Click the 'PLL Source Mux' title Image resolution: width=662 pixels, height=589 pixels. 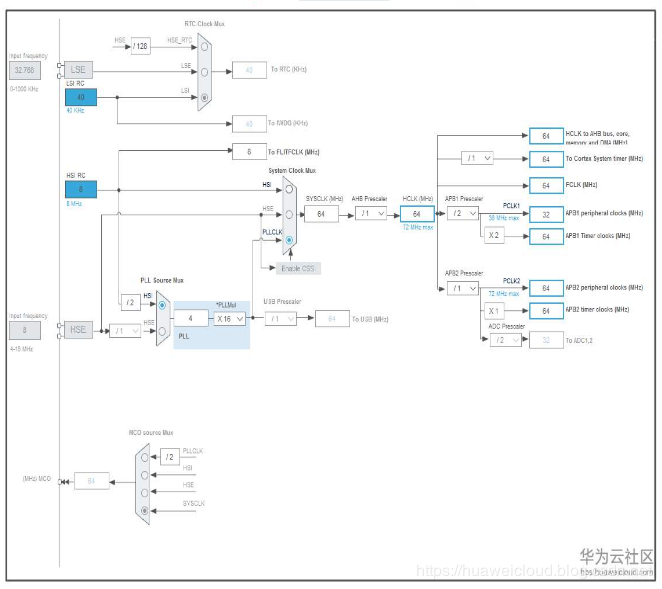pos(162,280)
